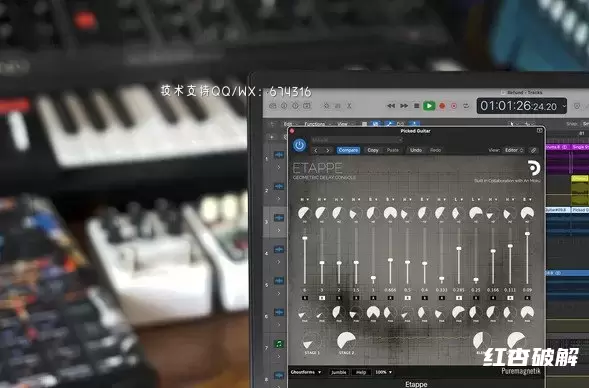Toggle the blue plugin power button
589x388 pixels.
point(299,145)
